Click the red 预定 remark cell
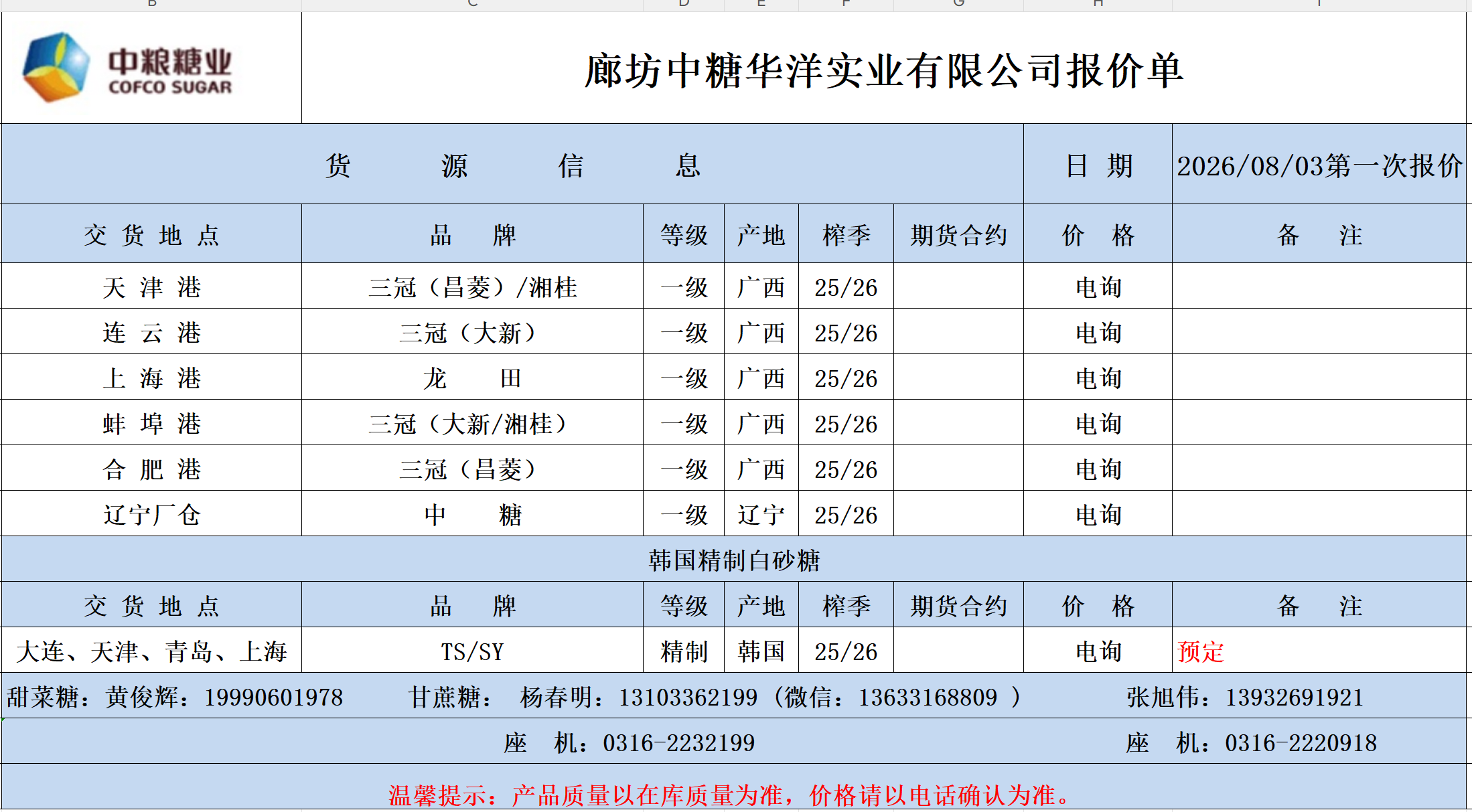The height and width of the screenshot is (812, 1472). click(1319, 651)
